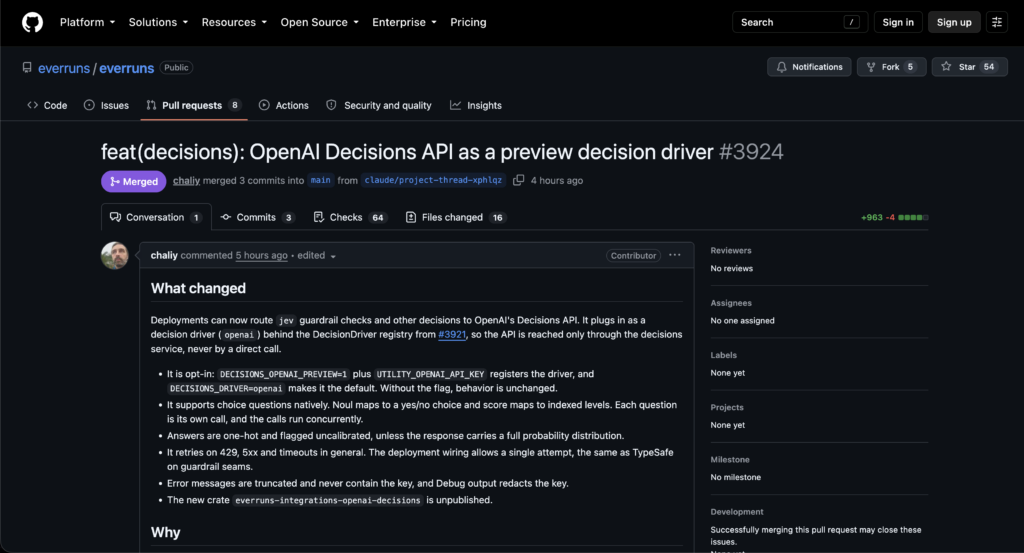This screenshot has height=553, width=1024.
Task: Open the everruns repository name link
Action: click(x=127, y=68)
